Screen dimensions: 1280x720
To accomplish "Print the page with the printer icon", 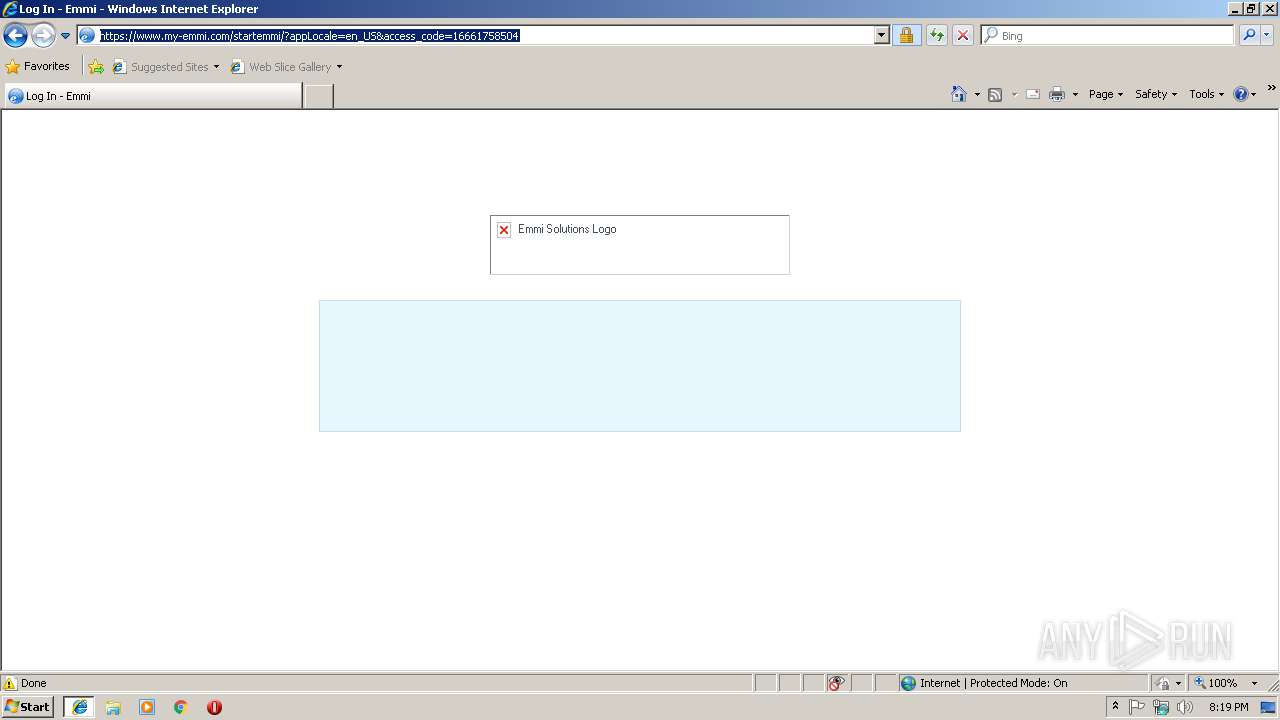I will 1057,94.
